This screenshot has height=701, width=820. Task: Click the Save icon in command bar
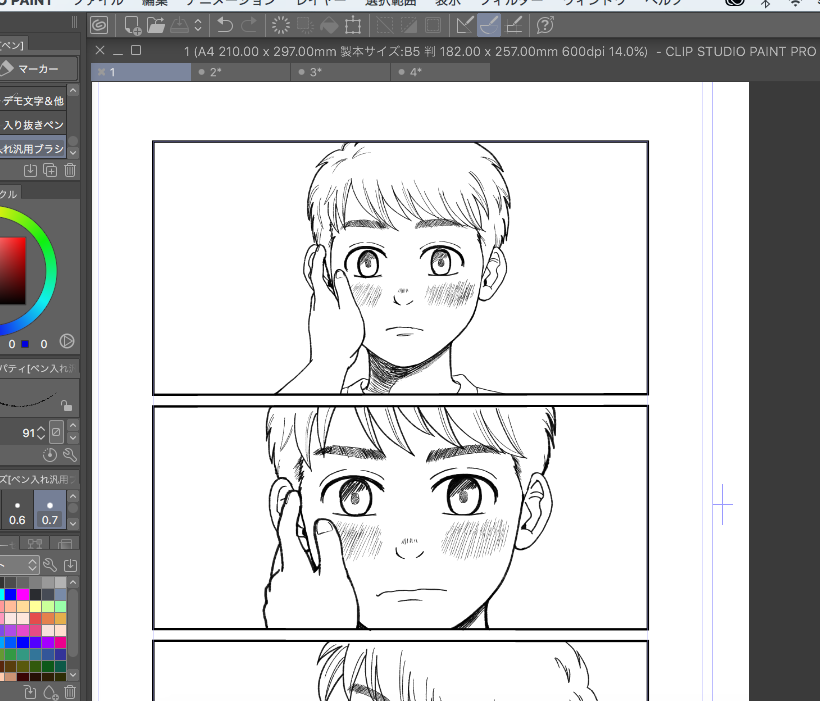point(179,25)
